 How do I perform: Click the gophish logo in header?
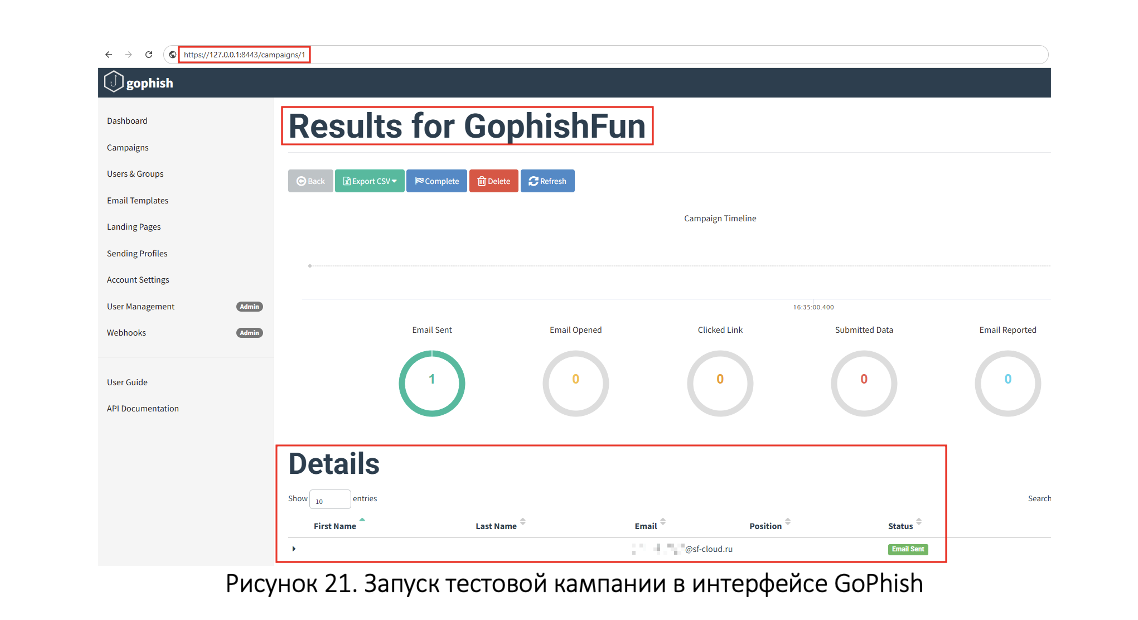[x=139, y=82]
